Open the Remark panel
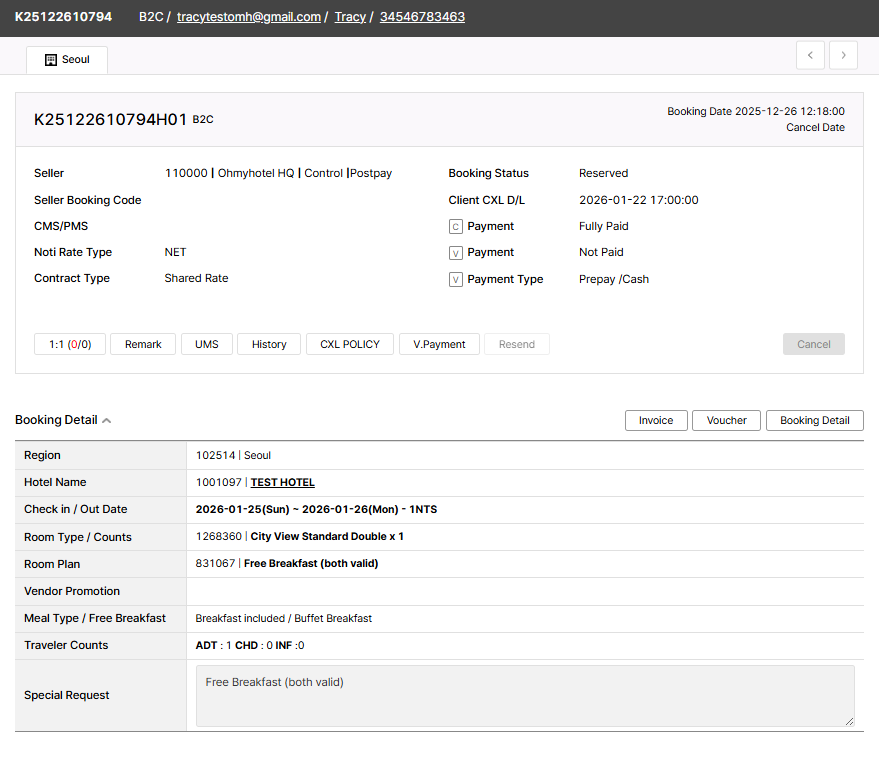This screenshot has width=879, height=766. tap(143, 344)
